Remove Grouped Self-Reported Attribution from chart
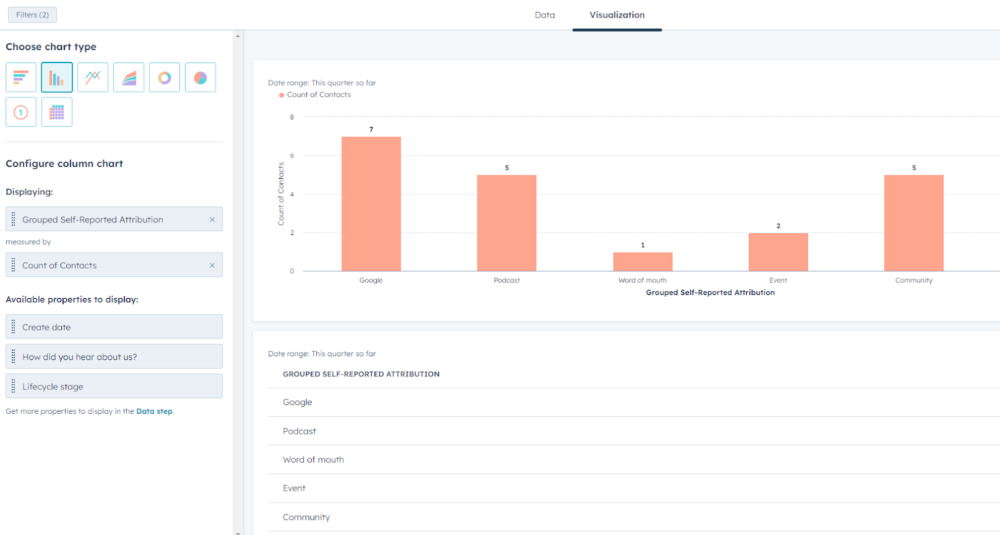 [x=211, y=220]
